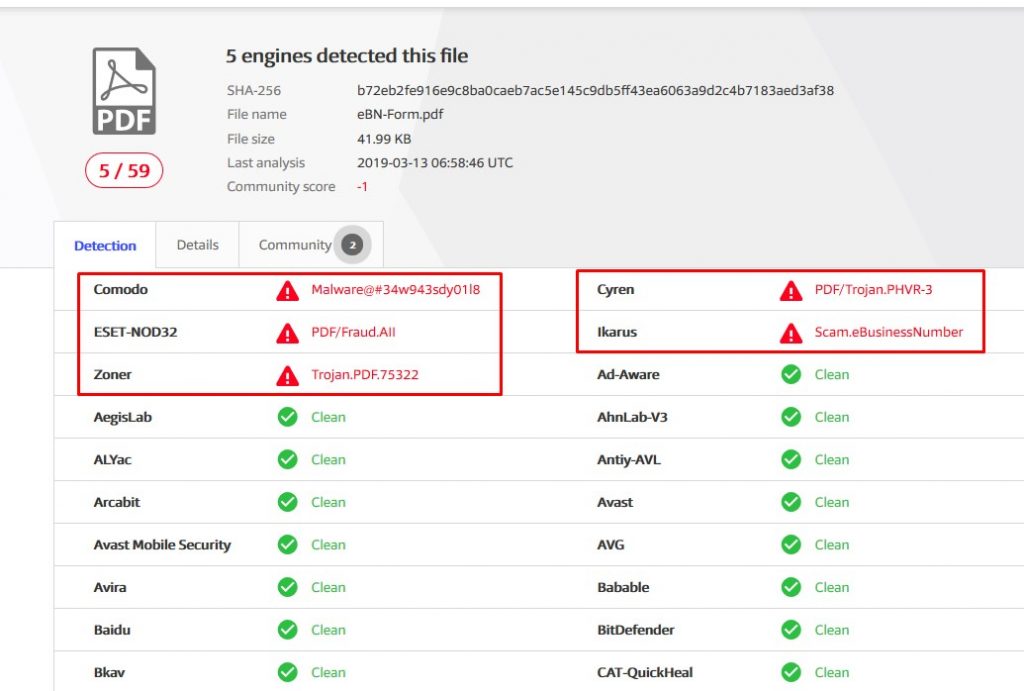Click the 5 / 59 detection score badge
The image size is (1024, 691).
(124, 170)
